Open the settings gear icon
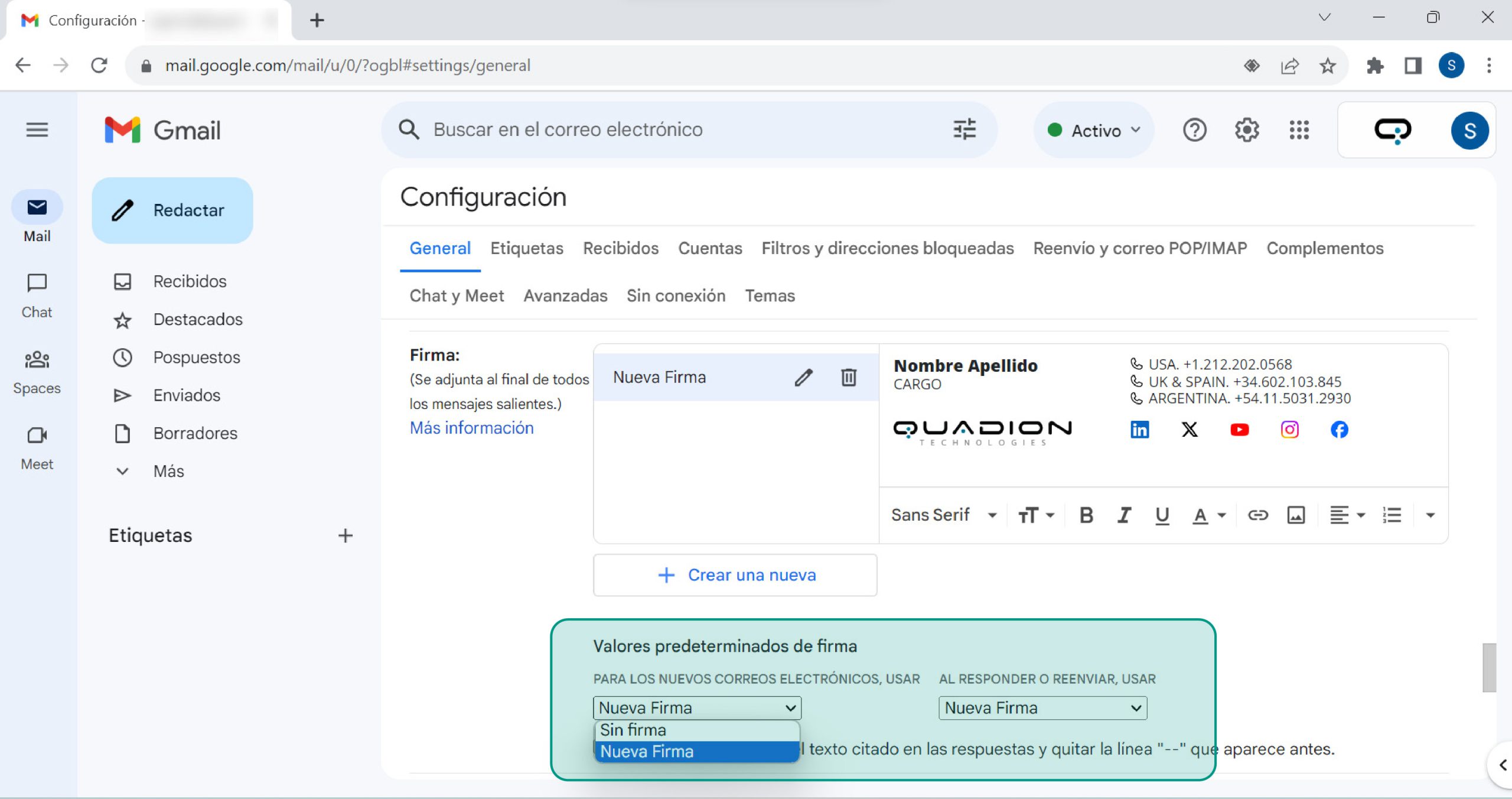This screenshot has width=1512, height=799. coord(1247,130)
